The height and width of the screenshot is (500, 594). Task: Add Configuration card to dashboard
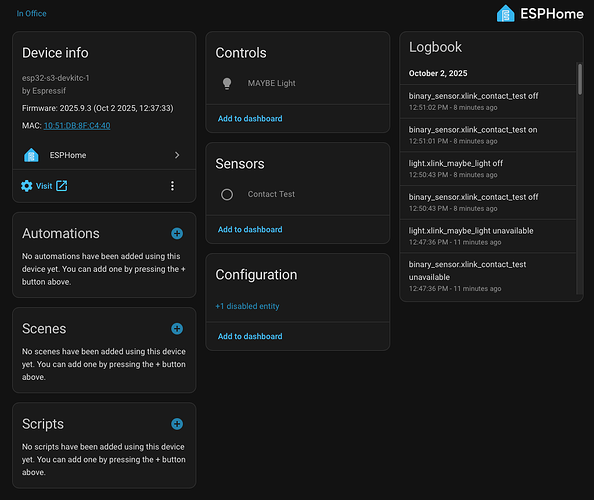pos(250,336)
